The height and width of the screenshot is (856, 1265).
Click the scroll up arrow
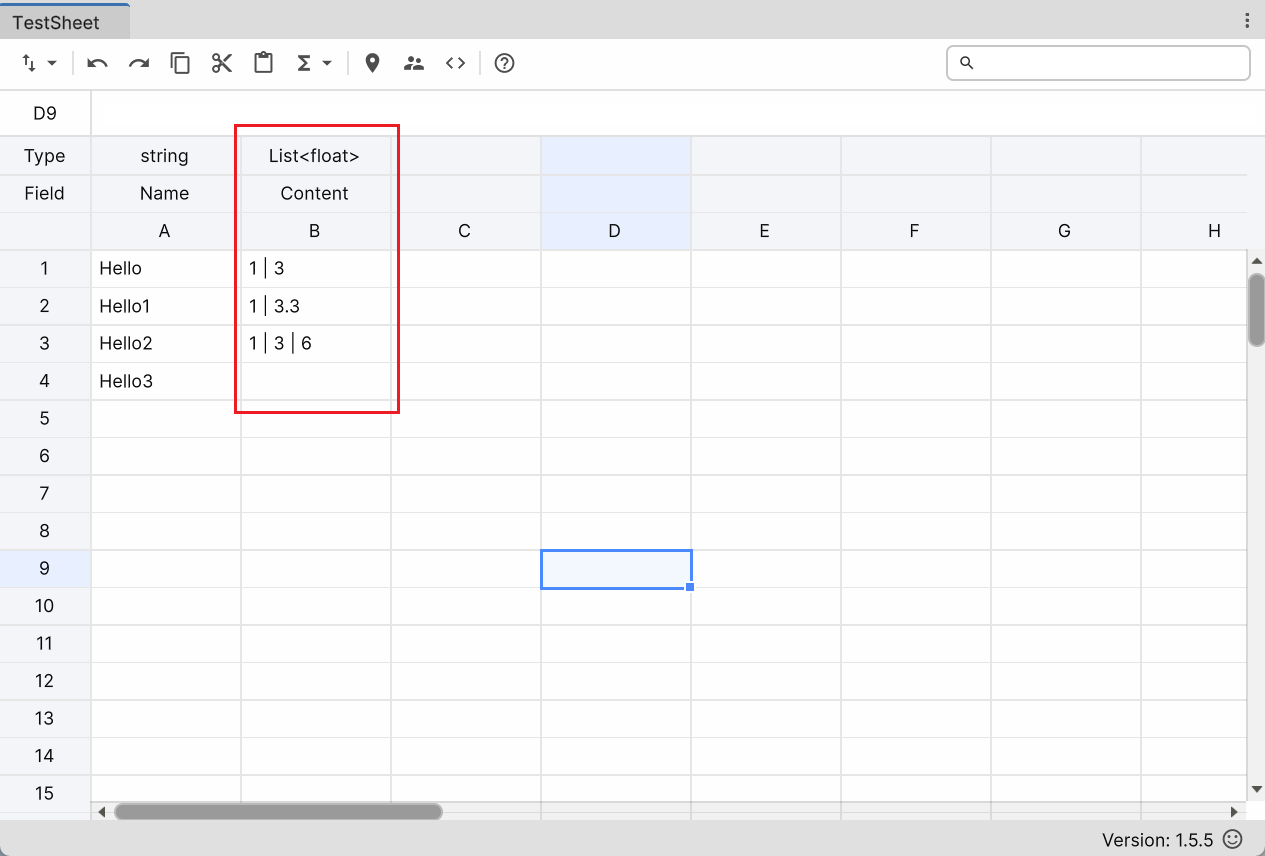click(1257, 261)
